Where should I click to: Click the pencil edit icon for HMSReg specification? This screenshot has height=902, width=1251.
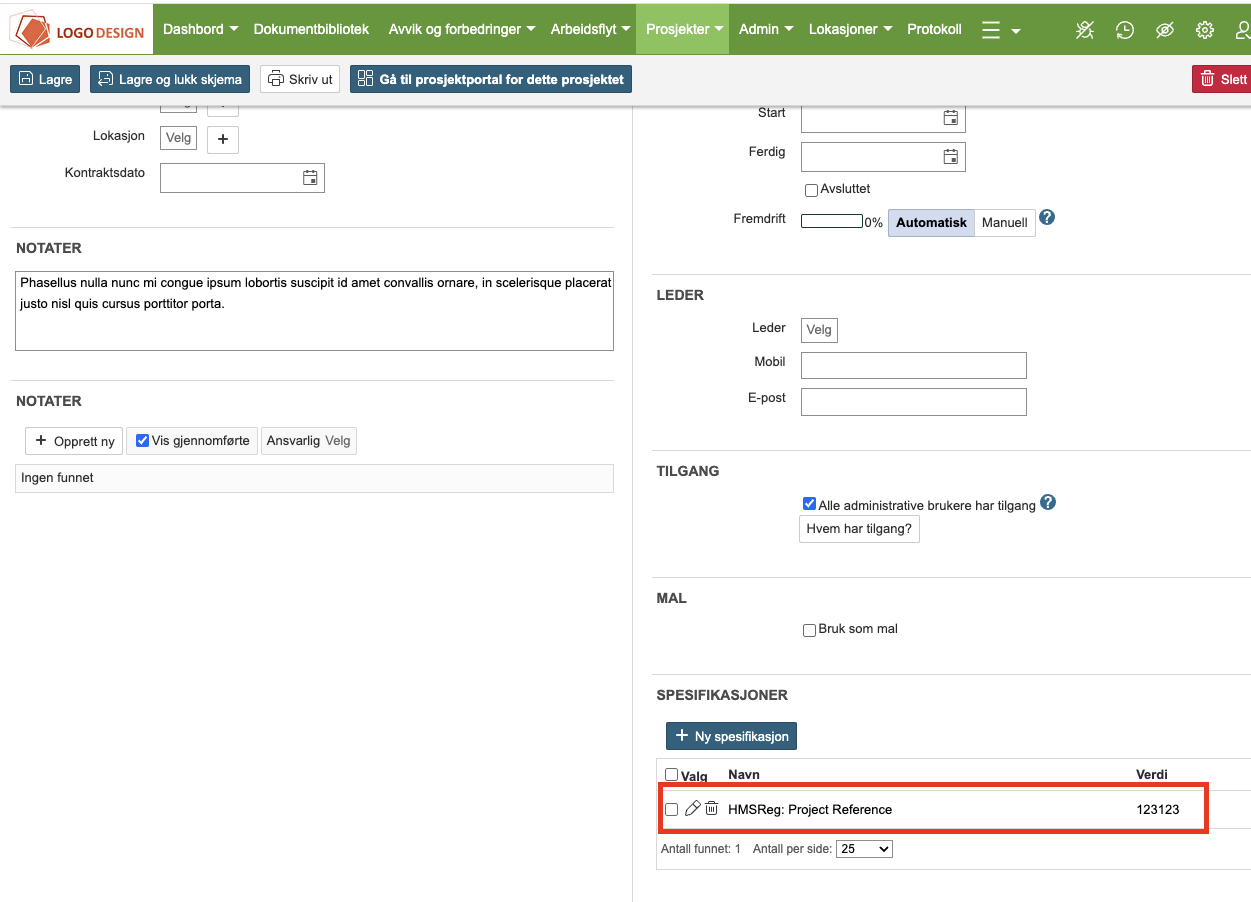[692, 809]
